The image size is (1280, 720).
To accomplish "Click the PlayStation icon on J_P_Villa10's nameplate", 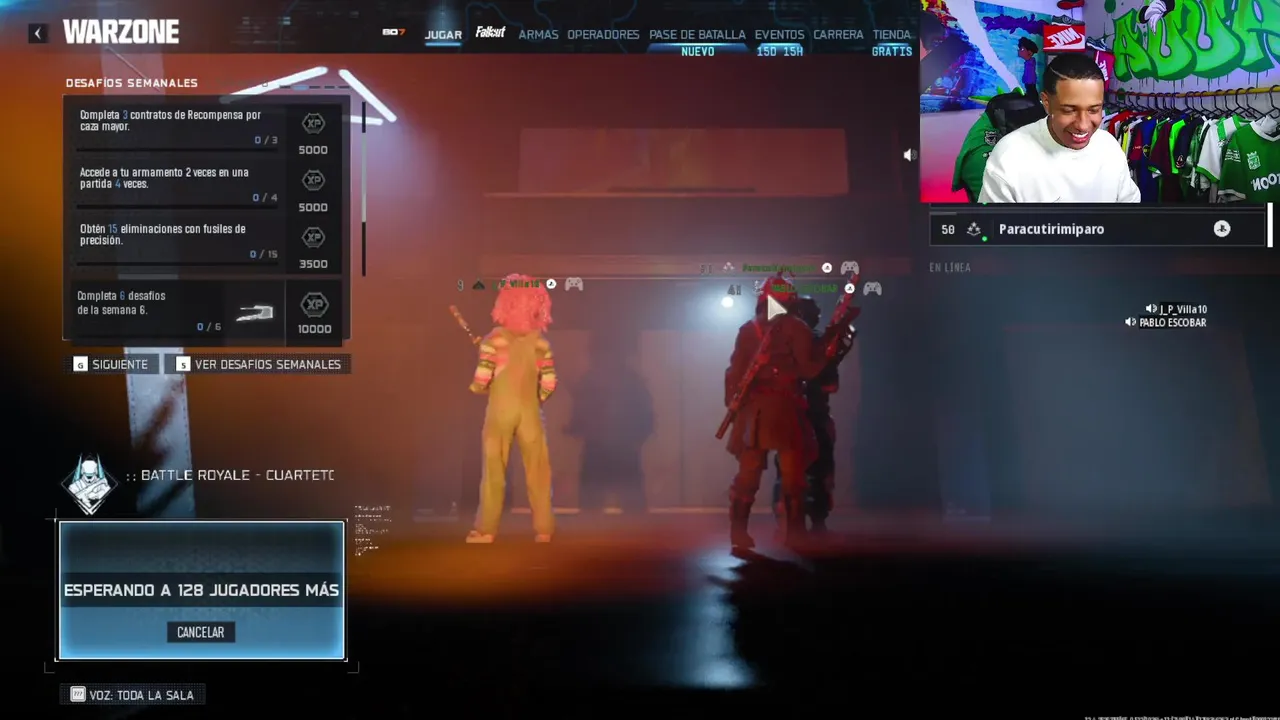I will tap(551, 285).
